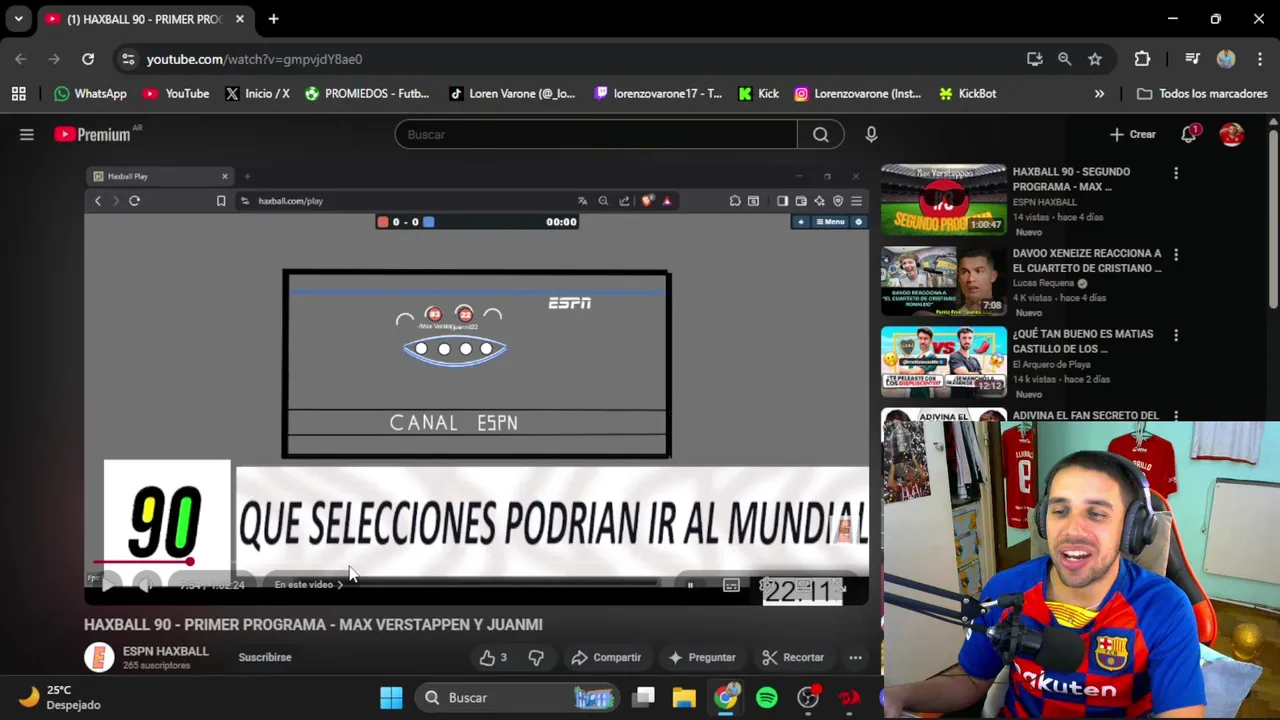Click the install app icon in address bar

pyautogui.click(x=1035, y=59)
